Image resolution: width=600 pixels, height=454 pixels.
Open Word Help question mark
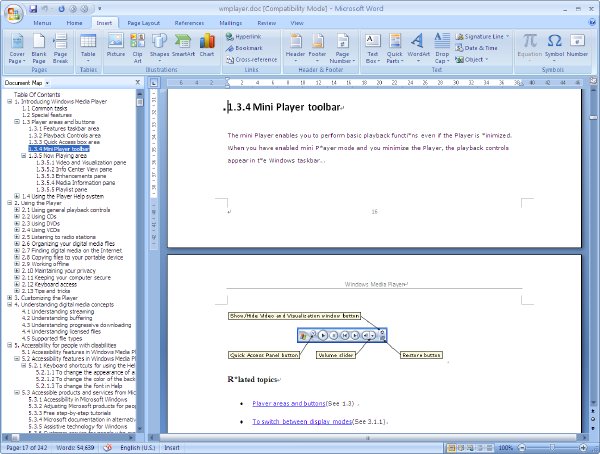coord(592,22)
